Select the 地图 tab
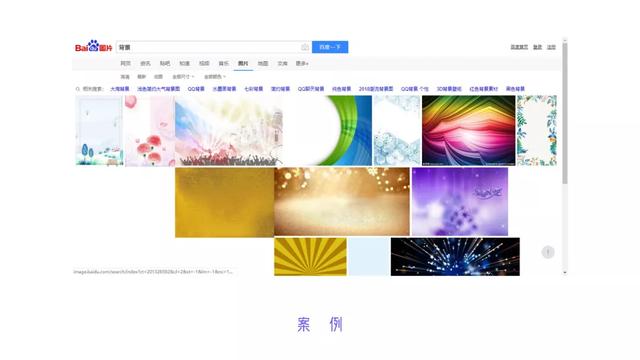 point(263,64)
